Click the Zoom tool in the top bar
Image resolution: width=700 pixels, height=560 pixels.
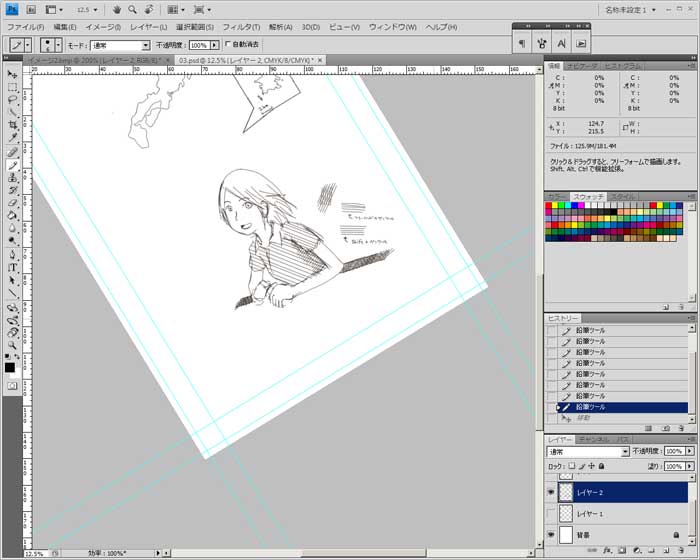pyautogui.click(x=132, y=9)
